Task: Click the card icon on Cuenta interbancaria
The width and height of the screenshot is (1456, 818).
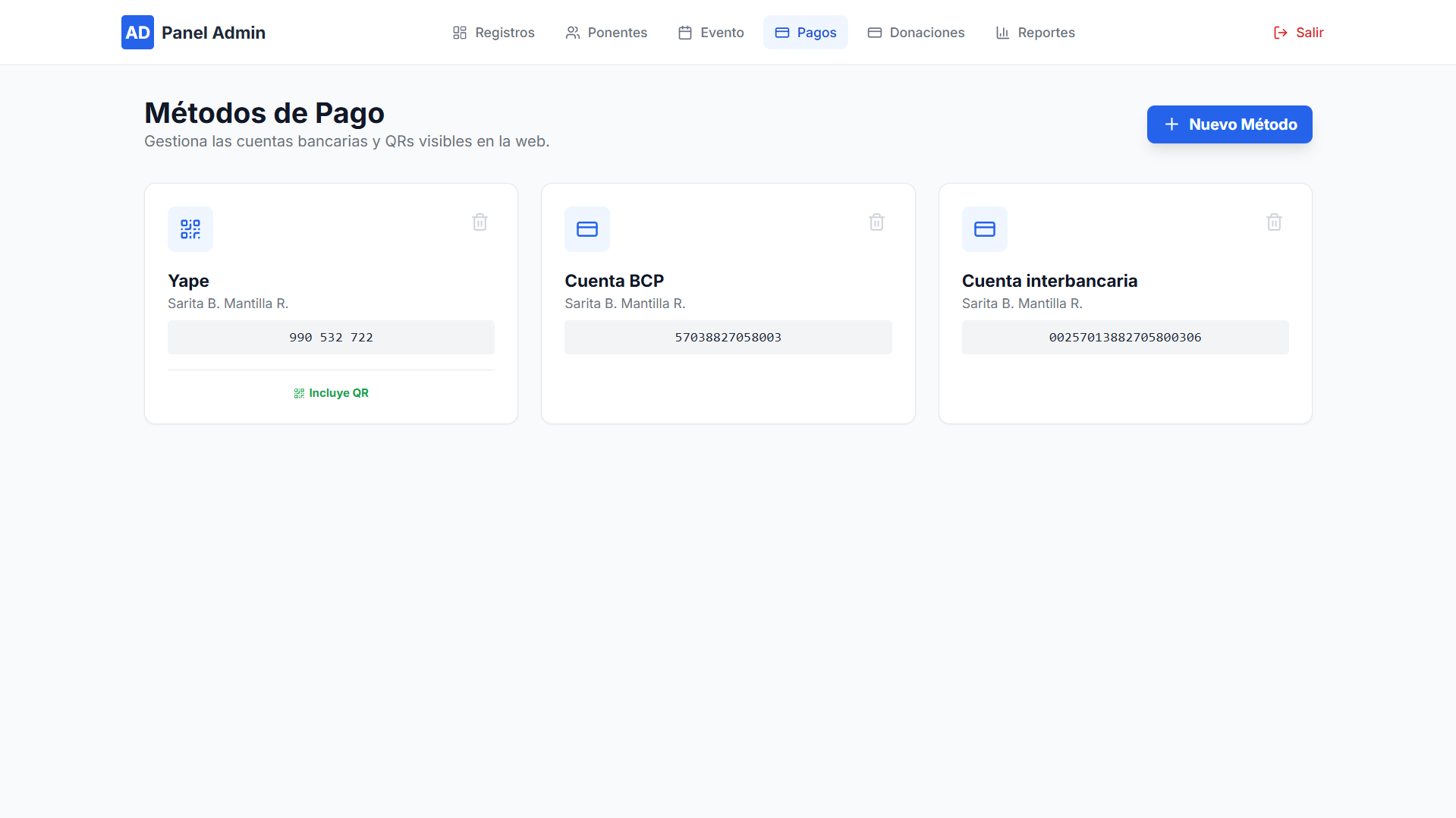Action: [984, 229]
